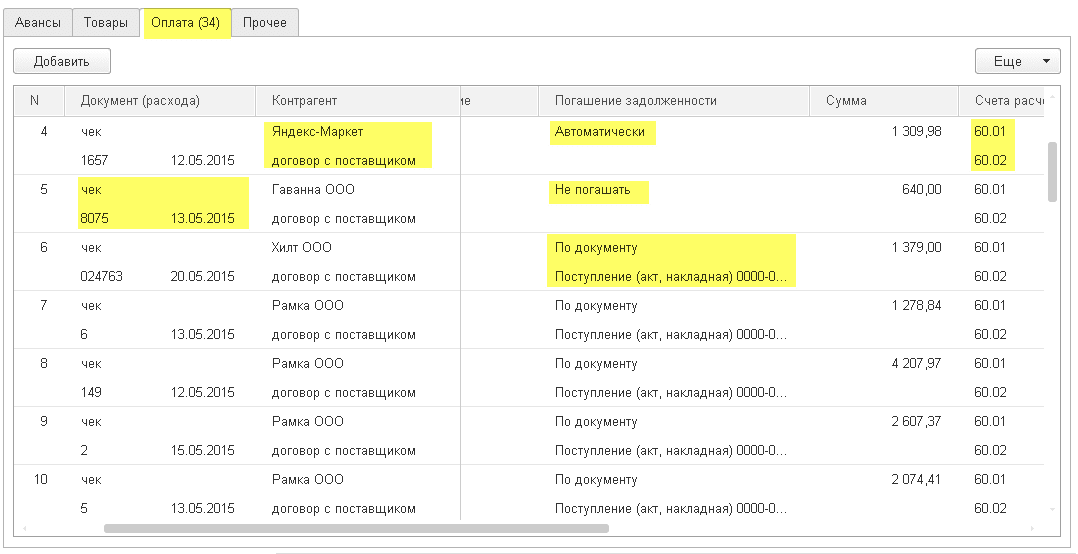Click the Документ (расхода) column header
The height and width of the screenshot is (554, 1078).
tap(140, 101)
